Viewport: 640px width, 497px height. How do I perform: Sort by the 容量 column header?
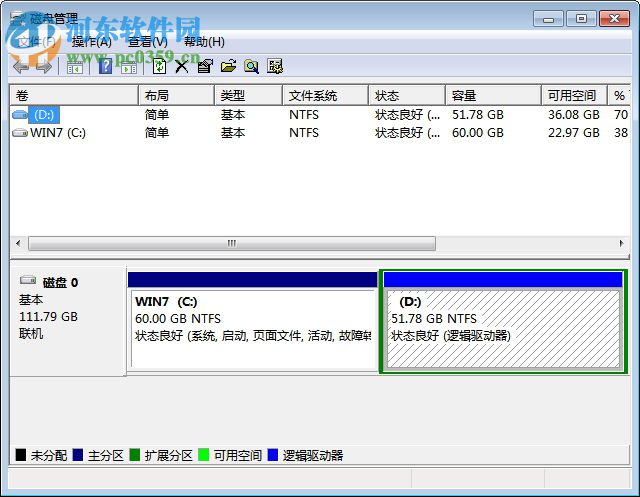493,96
